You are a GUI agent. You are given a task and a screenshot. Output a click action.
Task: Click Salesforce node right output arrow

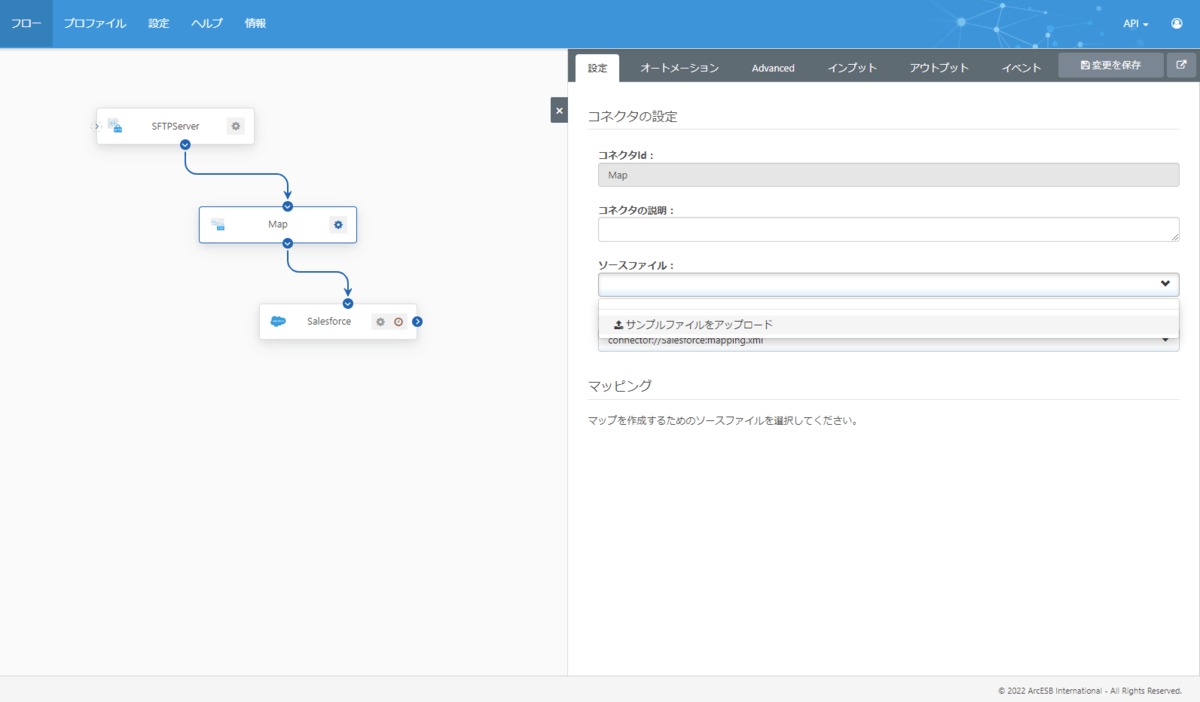tap(417, 322)
